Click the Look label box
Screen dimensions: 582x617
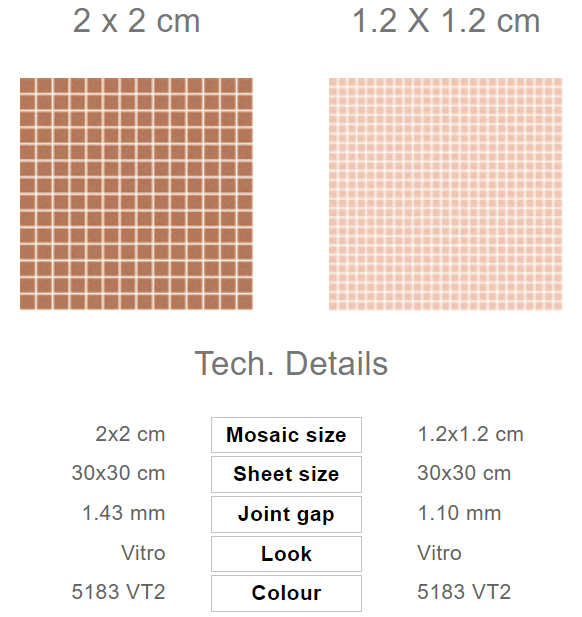(286, 554)
